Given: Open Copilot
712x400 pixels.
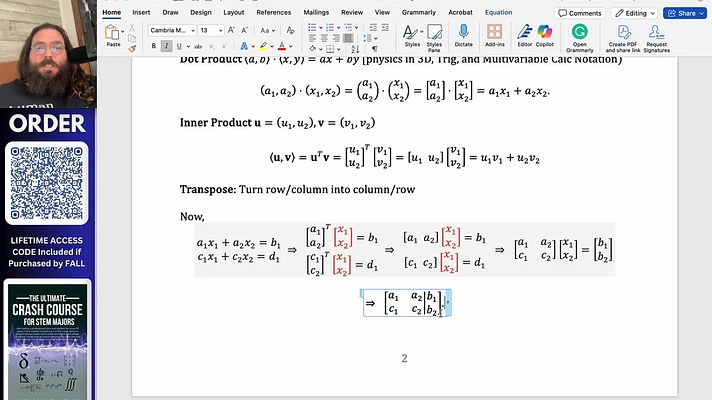Looking at the screenshot, I should [x=544, y=36].
